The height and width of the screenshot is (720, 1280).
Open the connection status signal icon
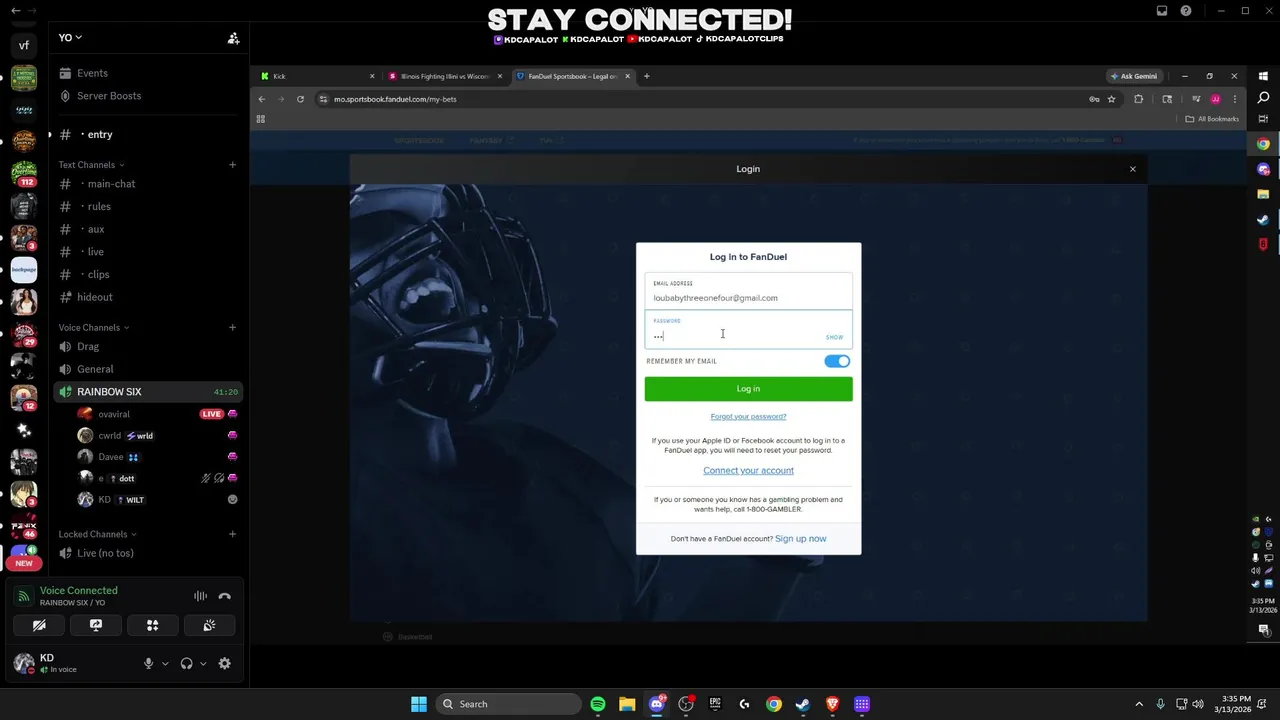[24, 596]
